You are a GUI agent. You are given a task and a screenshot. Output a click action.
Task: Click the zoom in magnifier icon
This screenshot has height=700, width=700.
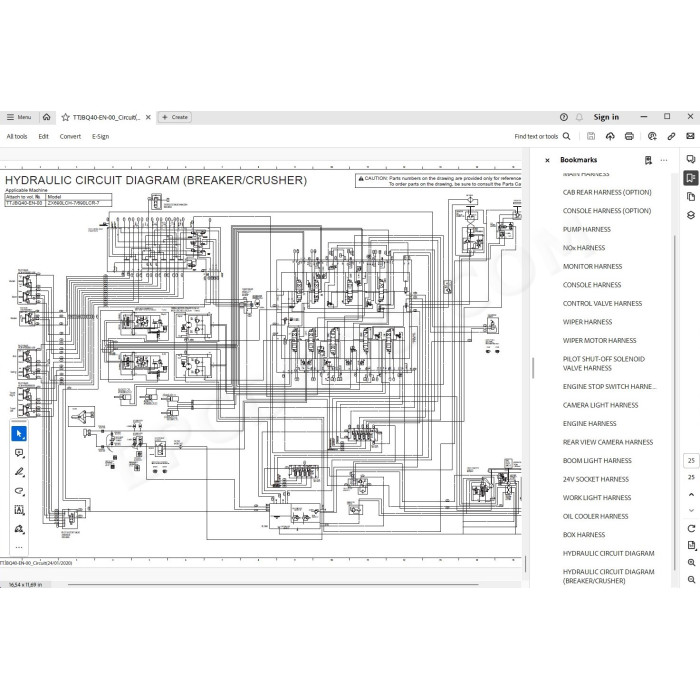tap(691, 562)
